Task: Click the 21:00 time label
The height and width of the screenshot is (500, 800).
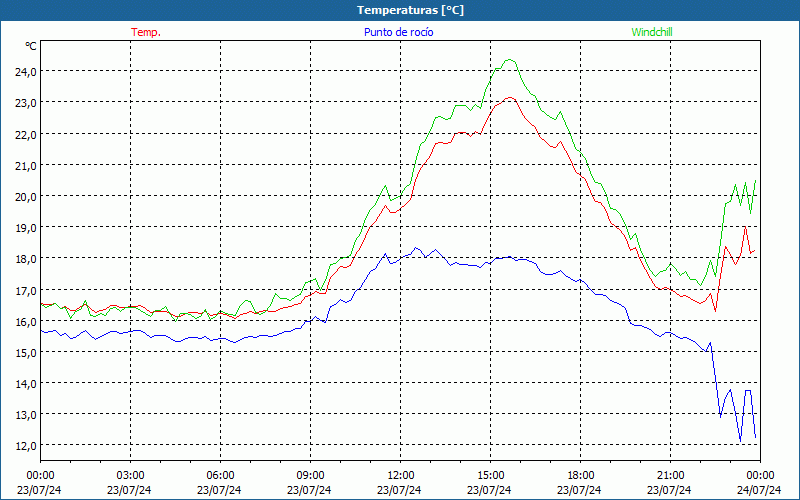Action: pos(670,476)
